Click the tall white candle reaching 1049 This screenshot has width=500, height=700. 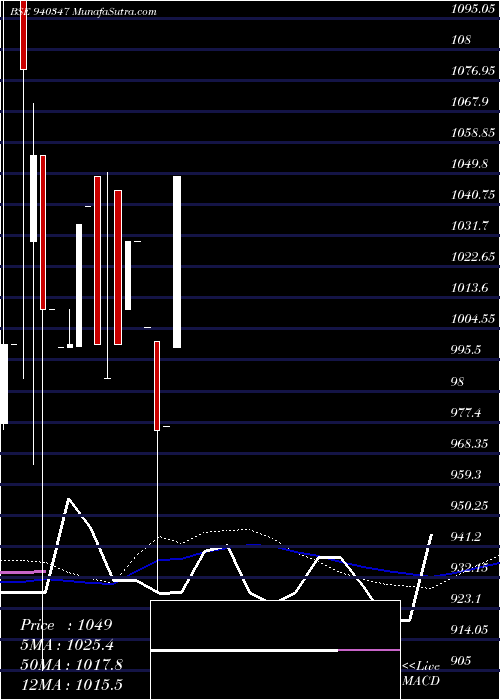[177, 262]
